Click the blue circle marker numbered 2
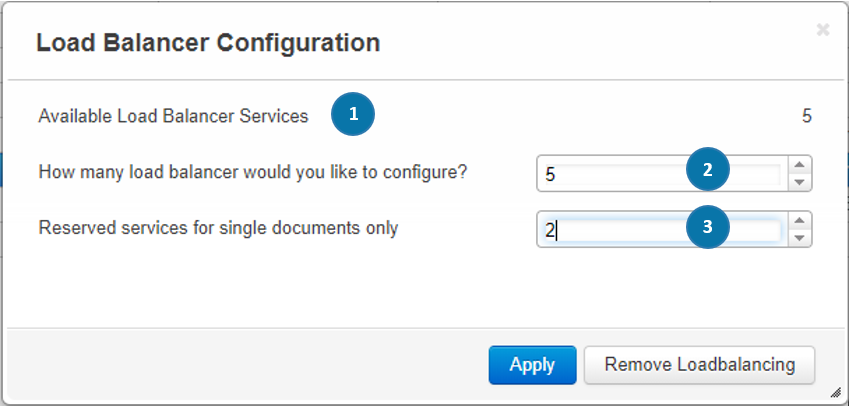This screenshot has width=850, height=406. pyautogui.click(x=707, y=169)
